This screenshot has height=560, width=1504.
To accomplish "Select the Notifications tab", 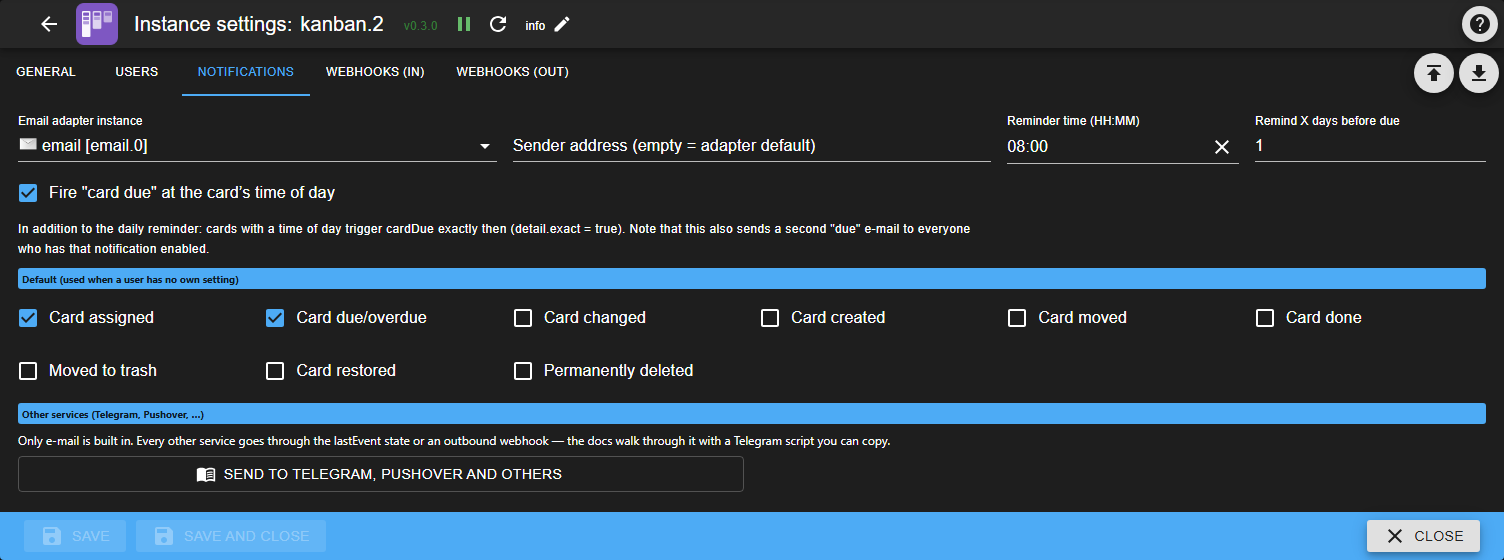I will point(246,72).
